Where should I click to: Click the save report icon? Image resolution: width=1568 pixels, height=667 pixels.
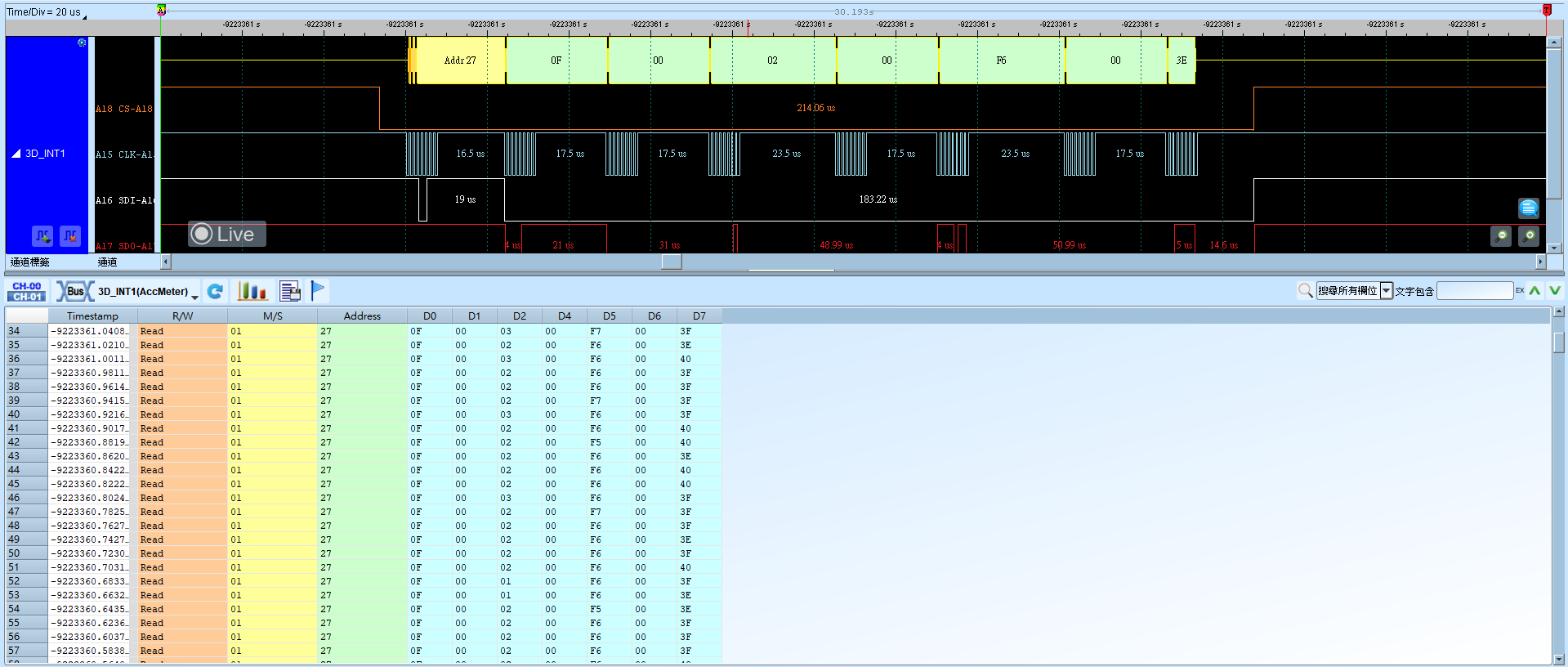[x=289, y=291]
